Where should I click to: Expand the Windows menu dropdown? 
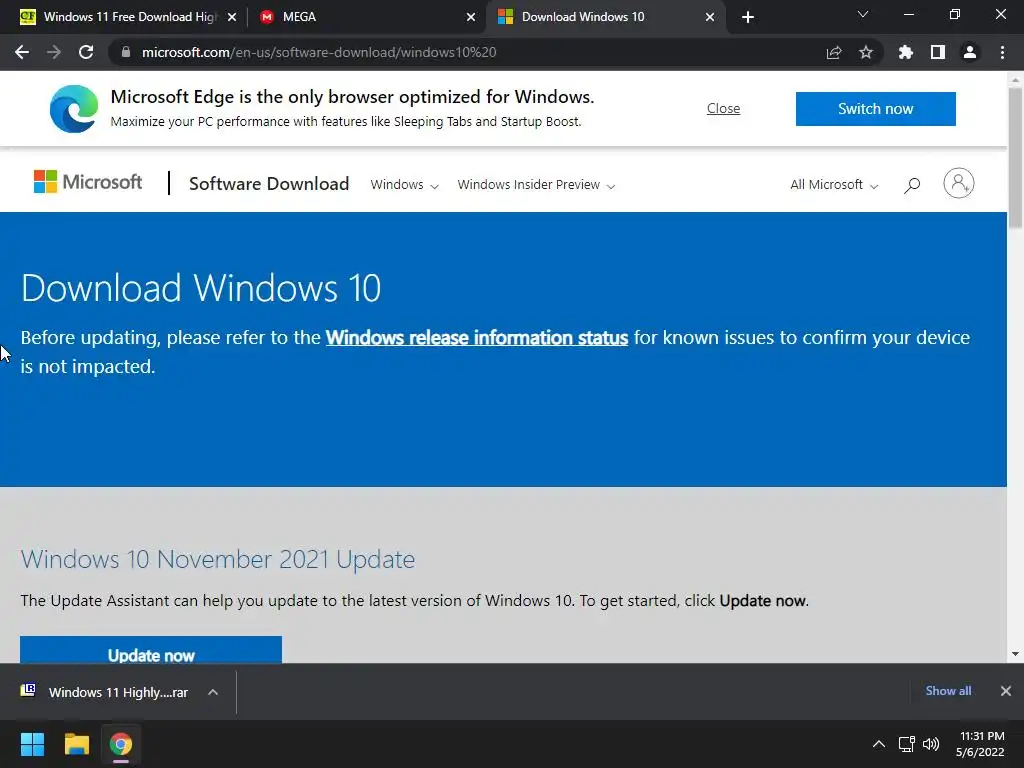point(404,185)
